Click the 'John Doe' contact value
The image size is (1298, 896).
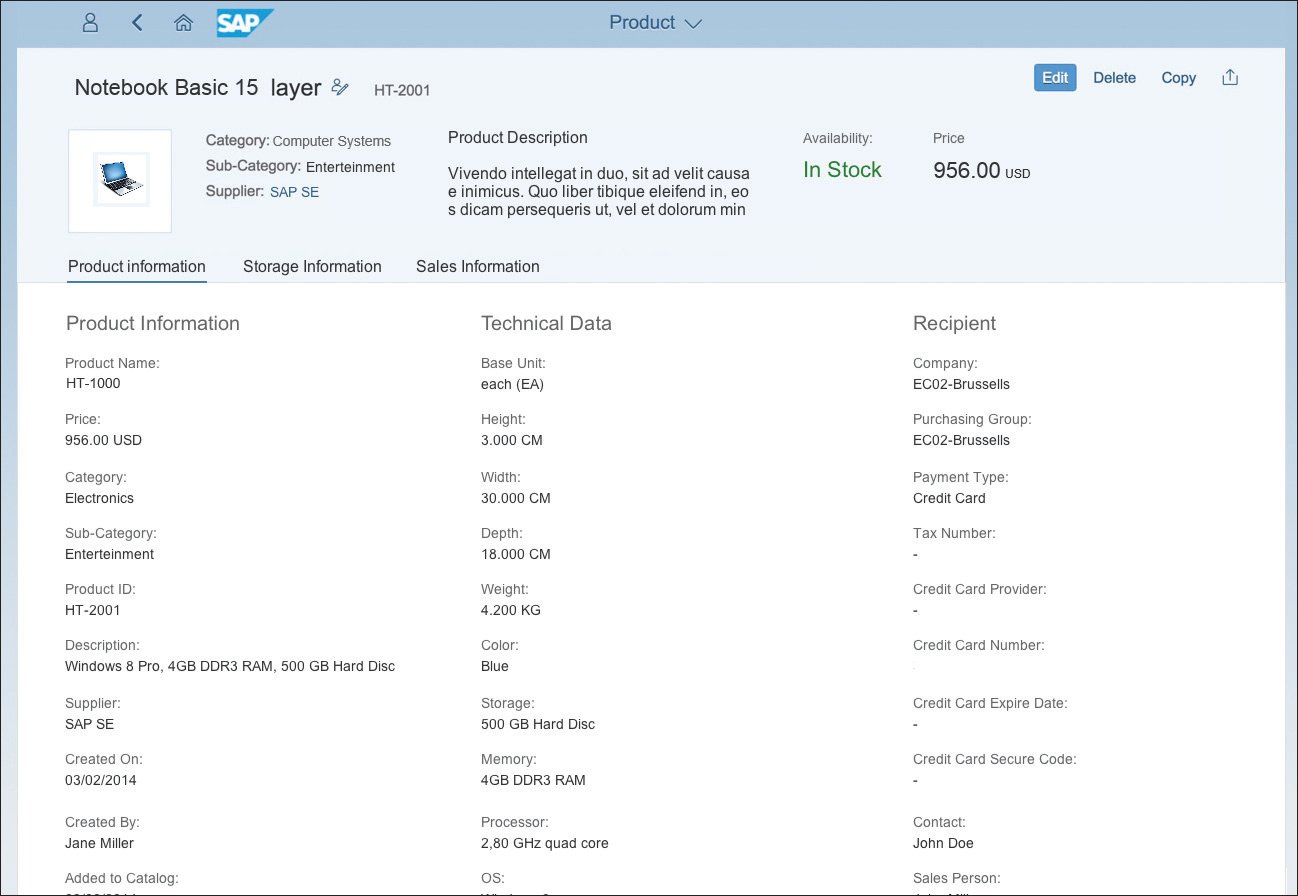pyautogui.click(x=943, y=843)
